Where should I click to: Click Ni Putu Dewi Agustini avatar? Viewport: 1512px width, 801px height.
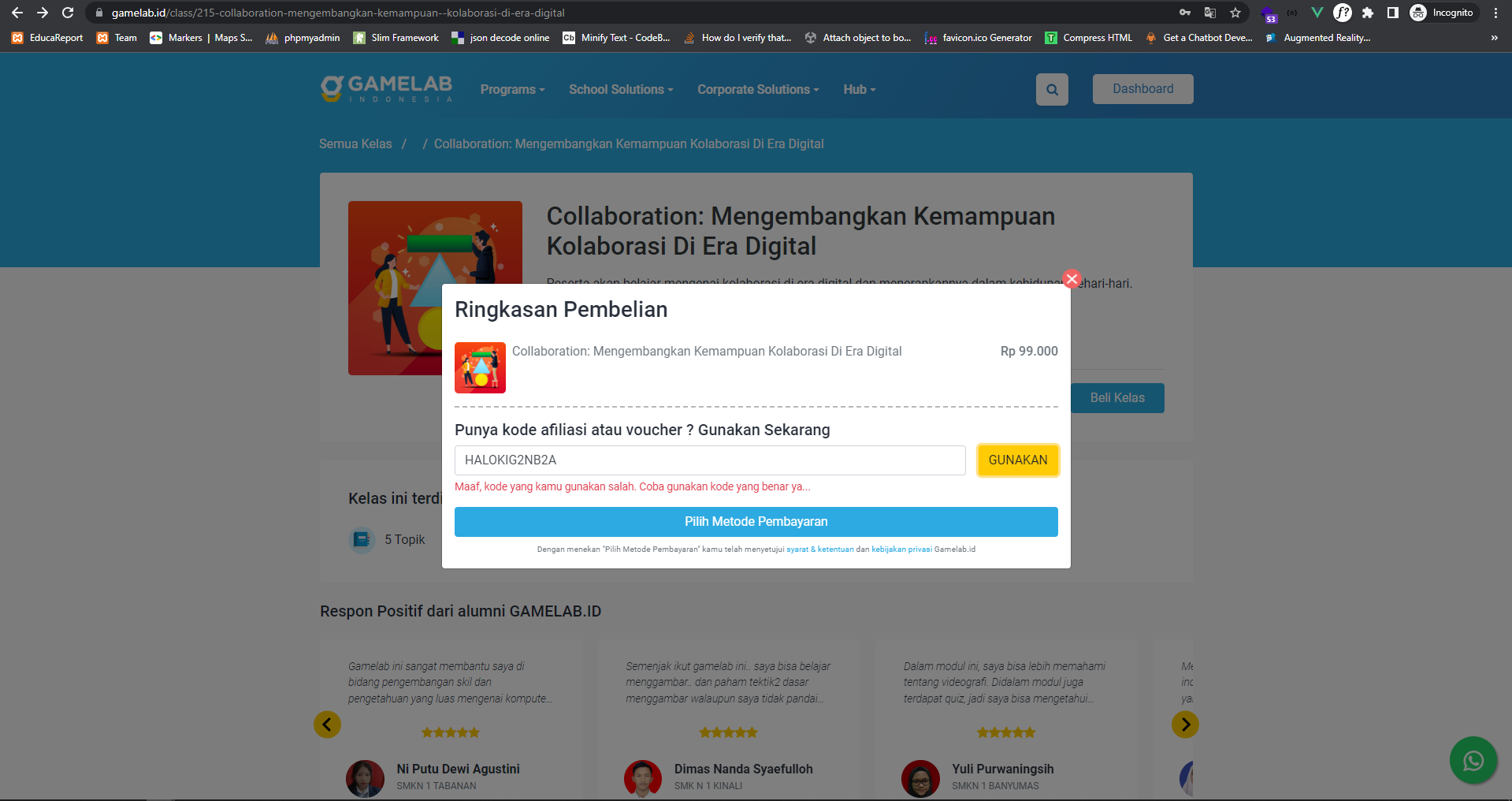pyautogui.click(x=365, y=779)
